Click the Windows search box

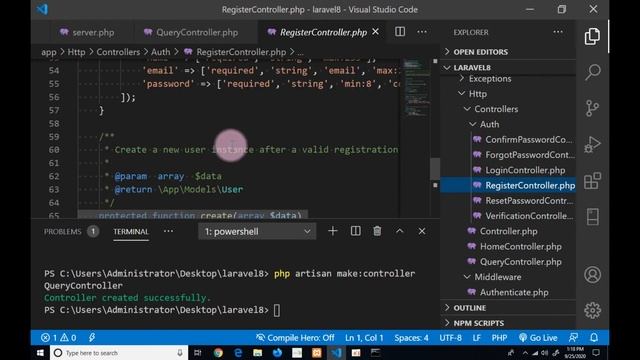(119, 353)
